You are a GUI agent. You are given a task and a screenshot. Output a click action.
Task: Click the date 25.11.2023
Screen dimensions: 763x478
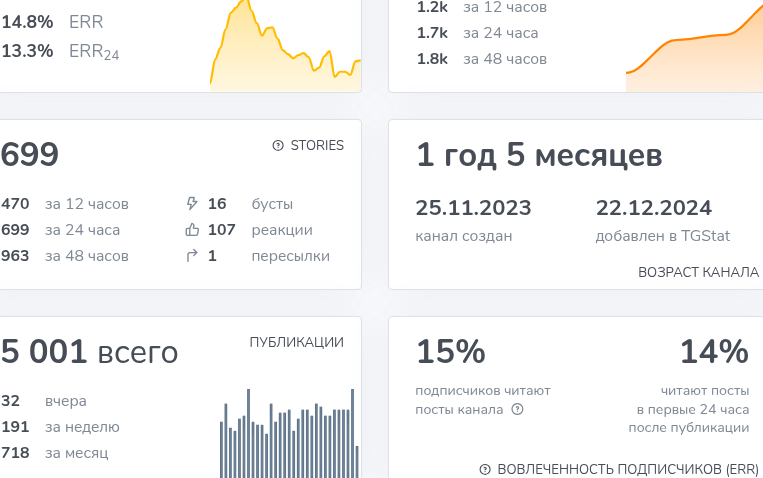473,208
